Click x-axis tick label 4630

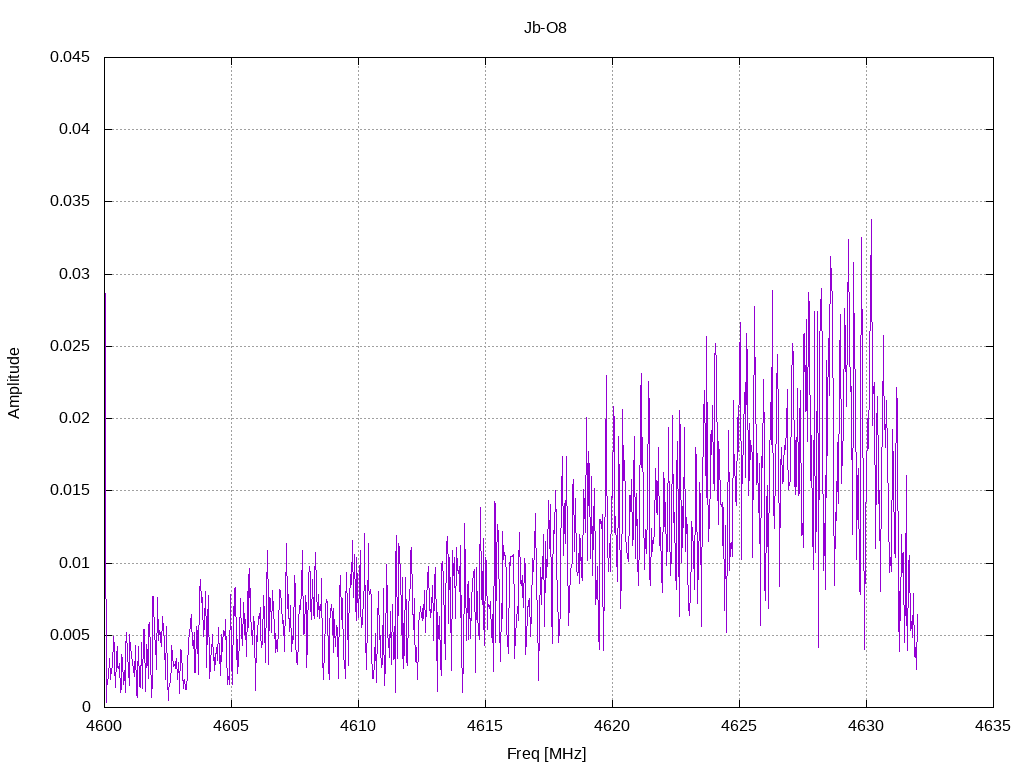pyautogui.click(x=866, y=726)
